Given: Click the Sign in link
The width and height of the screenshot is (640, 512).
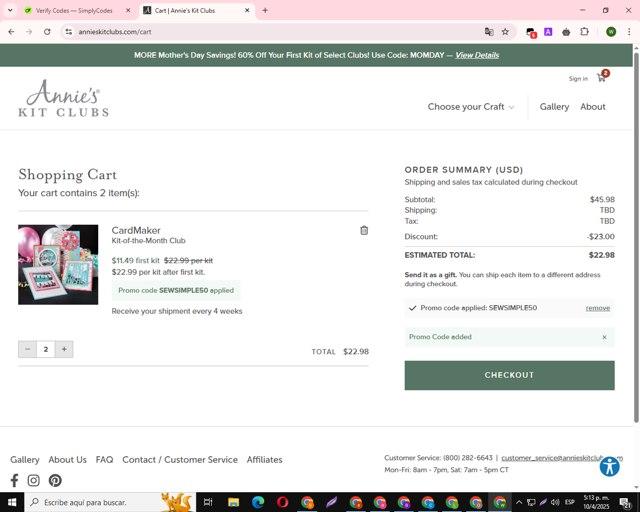Looking at the screenshot, I should (x=578, y=79).
